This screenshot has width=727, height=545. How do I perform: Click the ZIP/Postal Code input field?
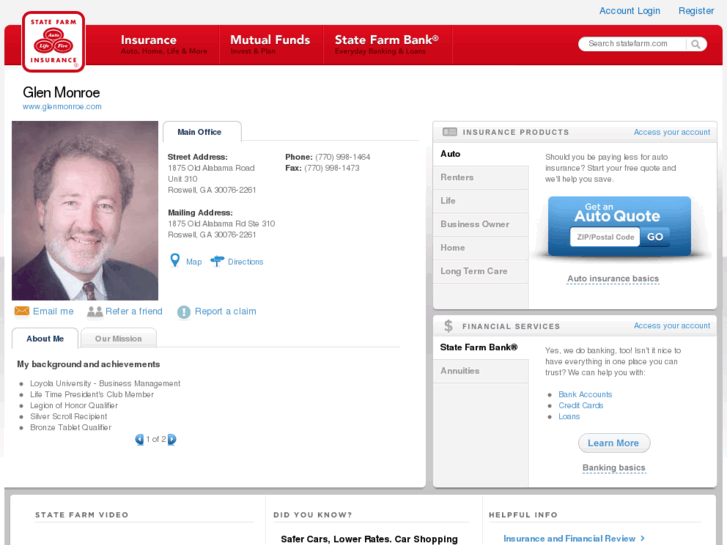tap(605, 237)
